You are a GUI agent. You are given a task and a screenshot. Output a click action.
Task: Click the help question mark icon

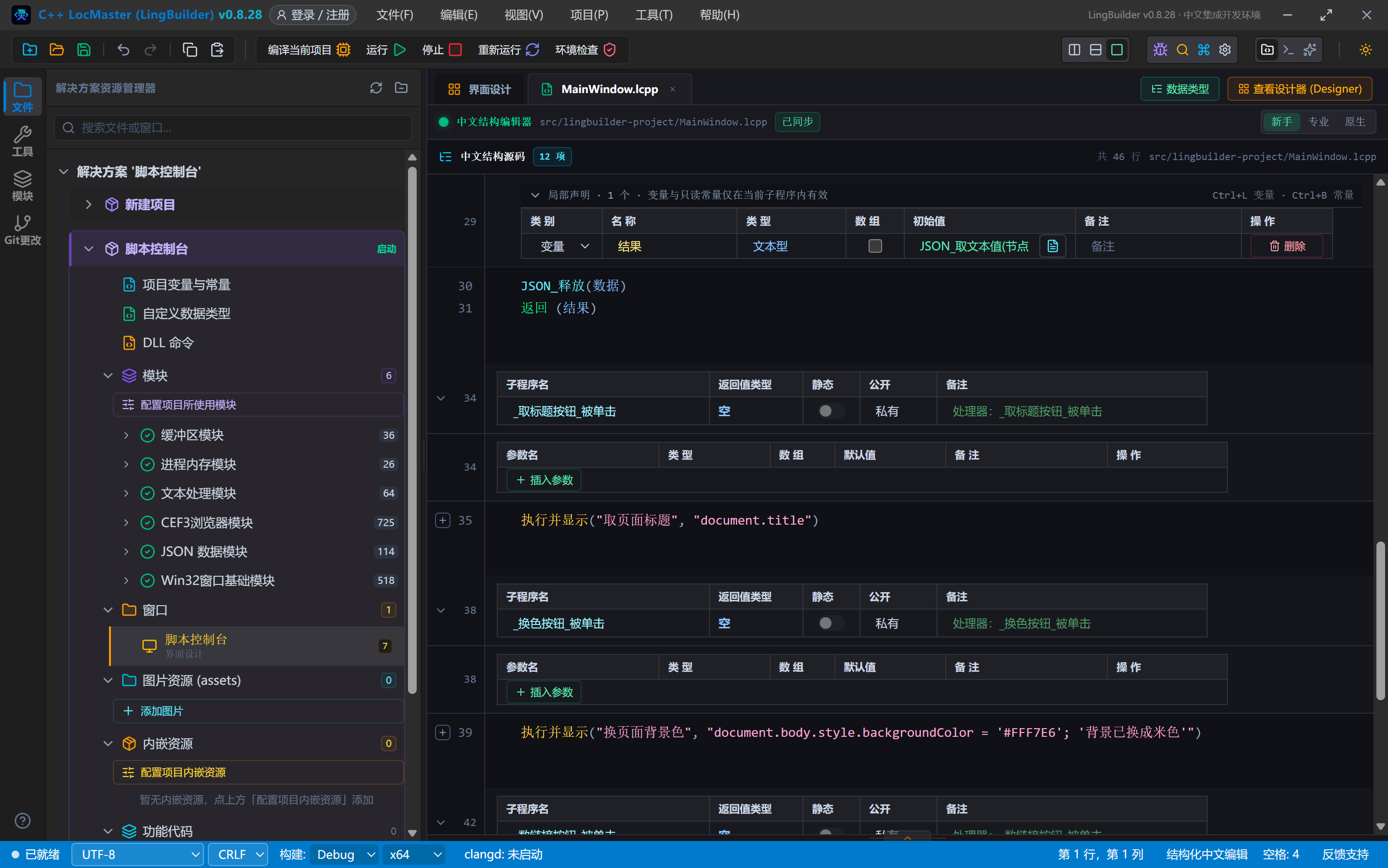22,821
